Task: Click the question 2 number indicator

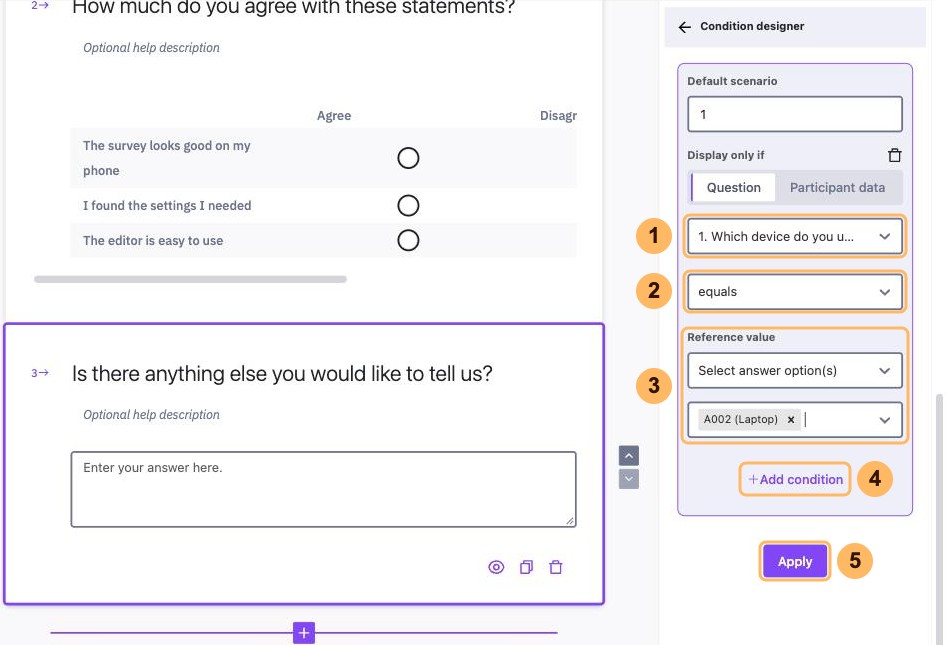Action: [40, 5]
